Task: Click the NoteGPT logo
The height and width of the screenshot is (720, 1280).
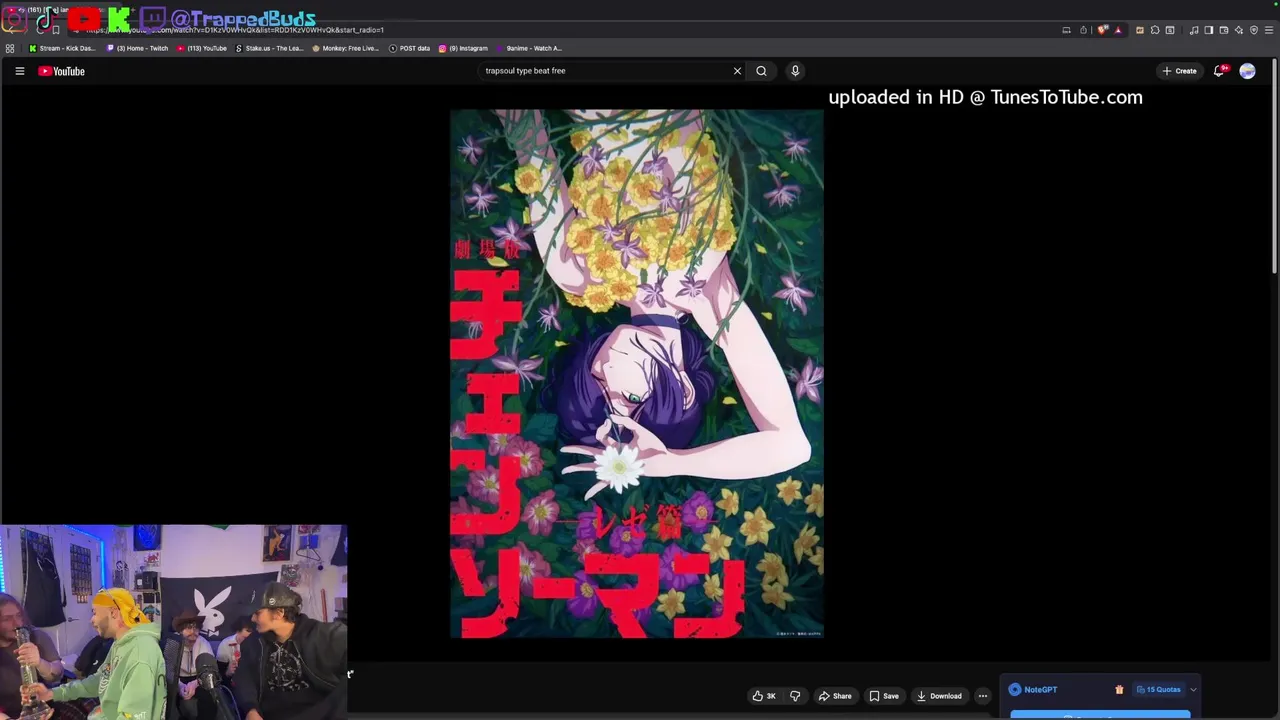Action: click(x=1033, y=689)
